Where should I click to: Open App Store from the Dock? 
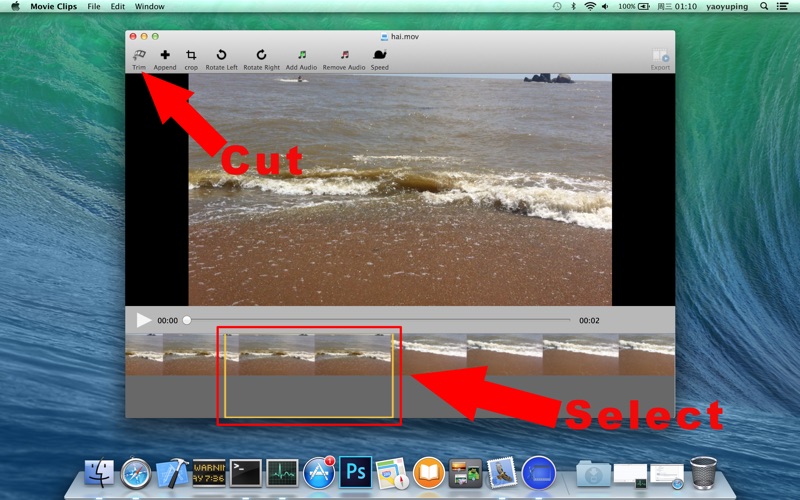coord(319,472)
